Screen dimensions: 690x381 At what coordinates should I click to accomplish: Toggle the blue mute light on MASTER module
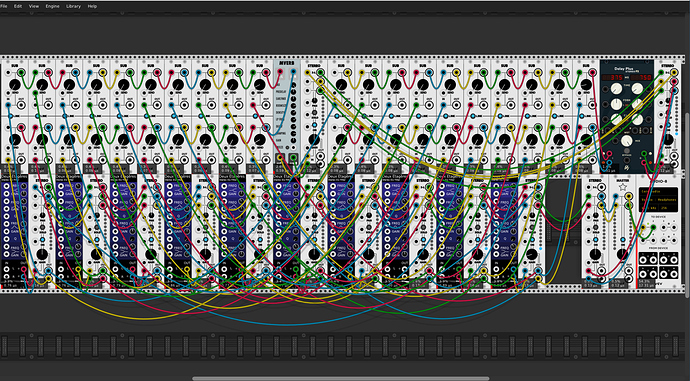click(623, 240)
